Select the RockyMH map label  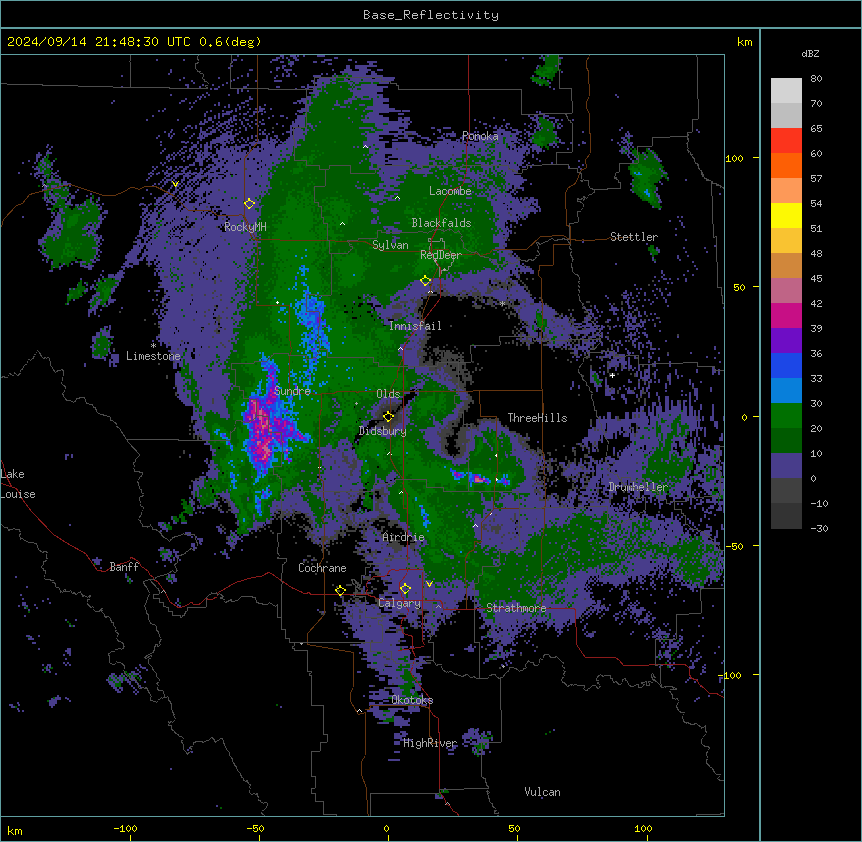point(245,227)
